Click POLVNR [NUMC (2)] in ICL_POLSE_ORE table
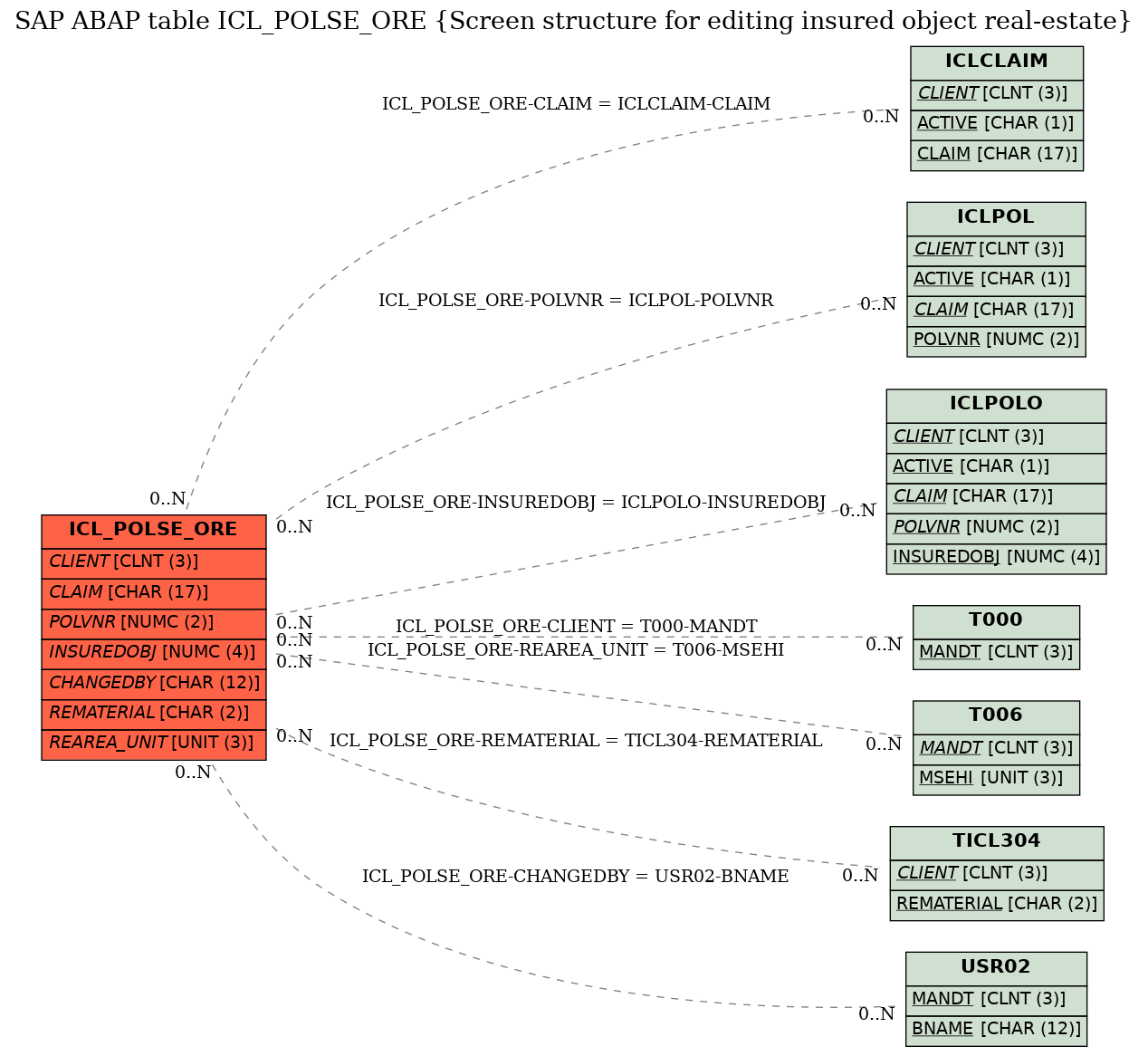This screenshot has width=1148, height=1056. pyautogui.click(x=154, y=623)
